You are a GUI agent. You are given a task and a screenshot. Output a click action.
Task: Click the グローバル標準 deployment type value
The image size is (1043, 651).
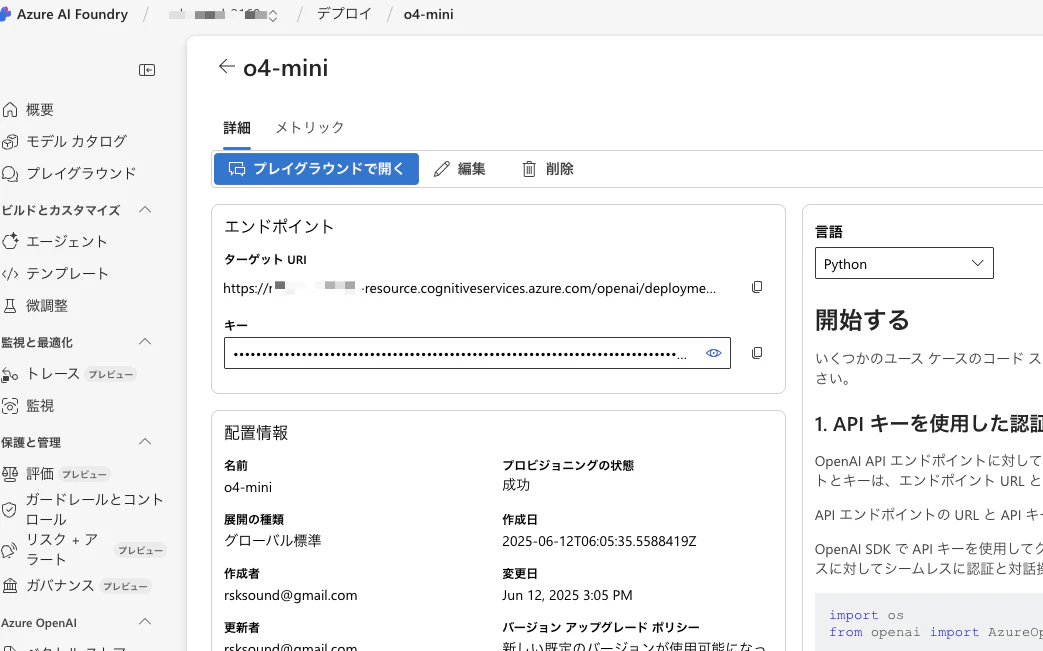(x=273, y=541)
